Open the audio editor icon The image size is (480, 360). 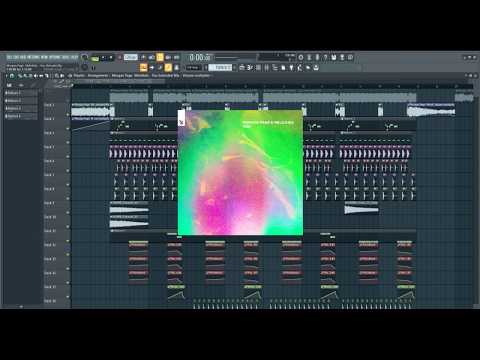309,57
